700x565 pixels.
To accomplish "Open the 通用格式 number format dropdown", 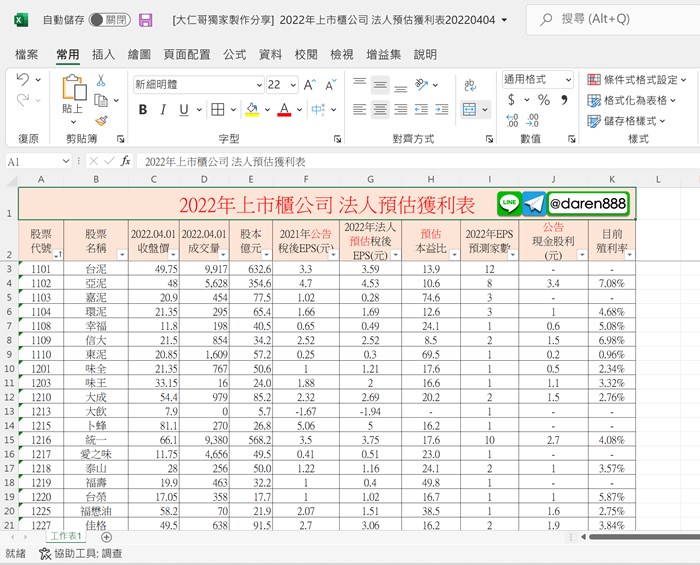I will coord(568,79).
